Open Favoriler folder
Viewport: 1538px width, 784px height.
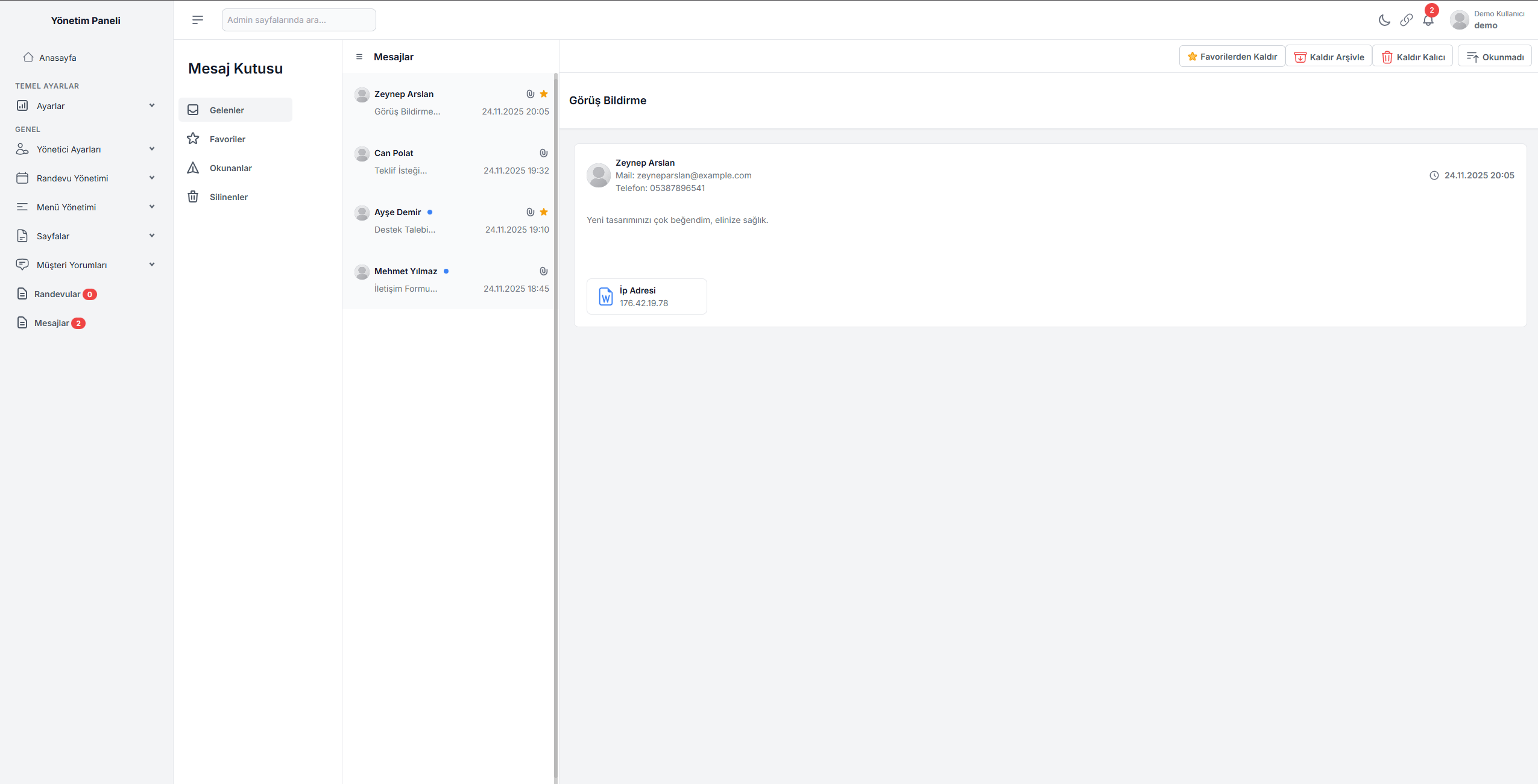point(227,139)
